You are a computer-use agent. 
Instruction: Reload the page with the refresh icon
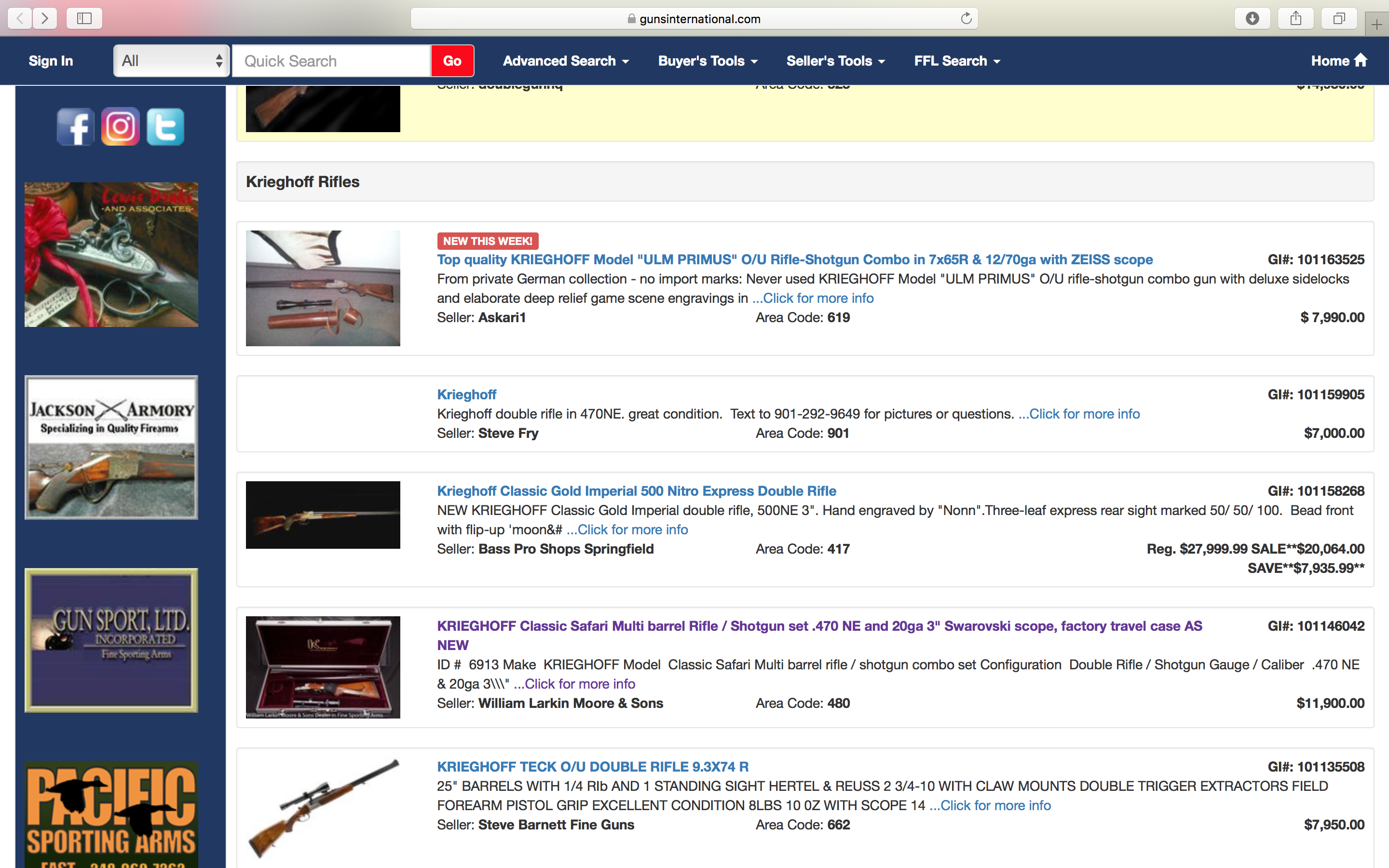966,18
